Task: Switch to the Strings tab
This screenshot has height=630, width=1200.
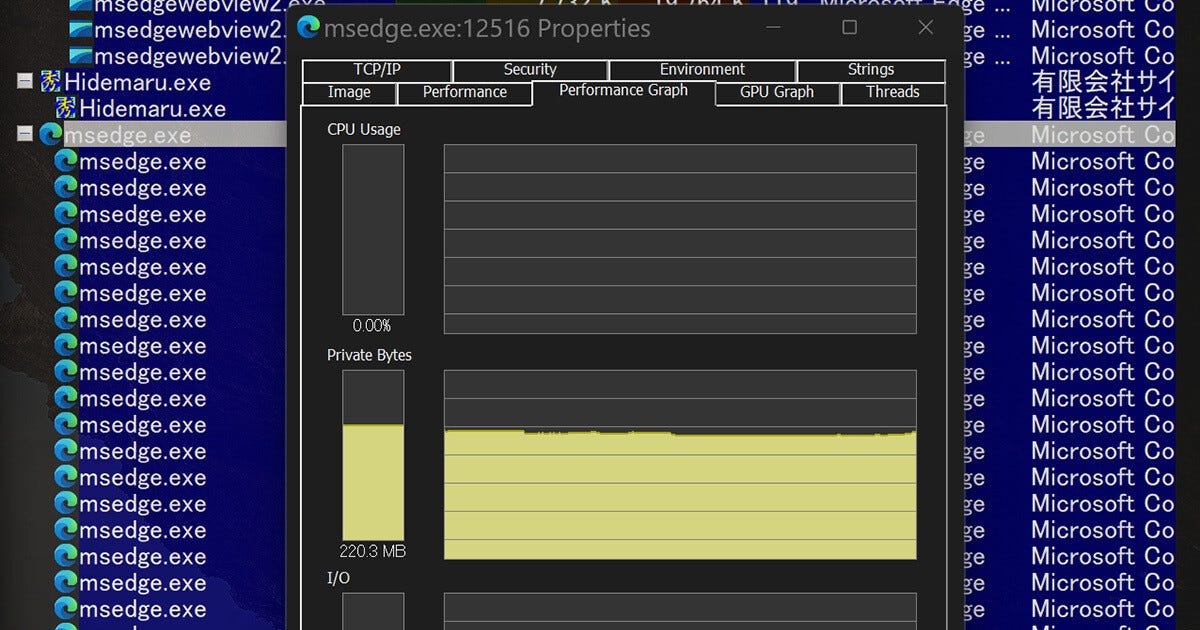Action: click(x=871, y=69)
